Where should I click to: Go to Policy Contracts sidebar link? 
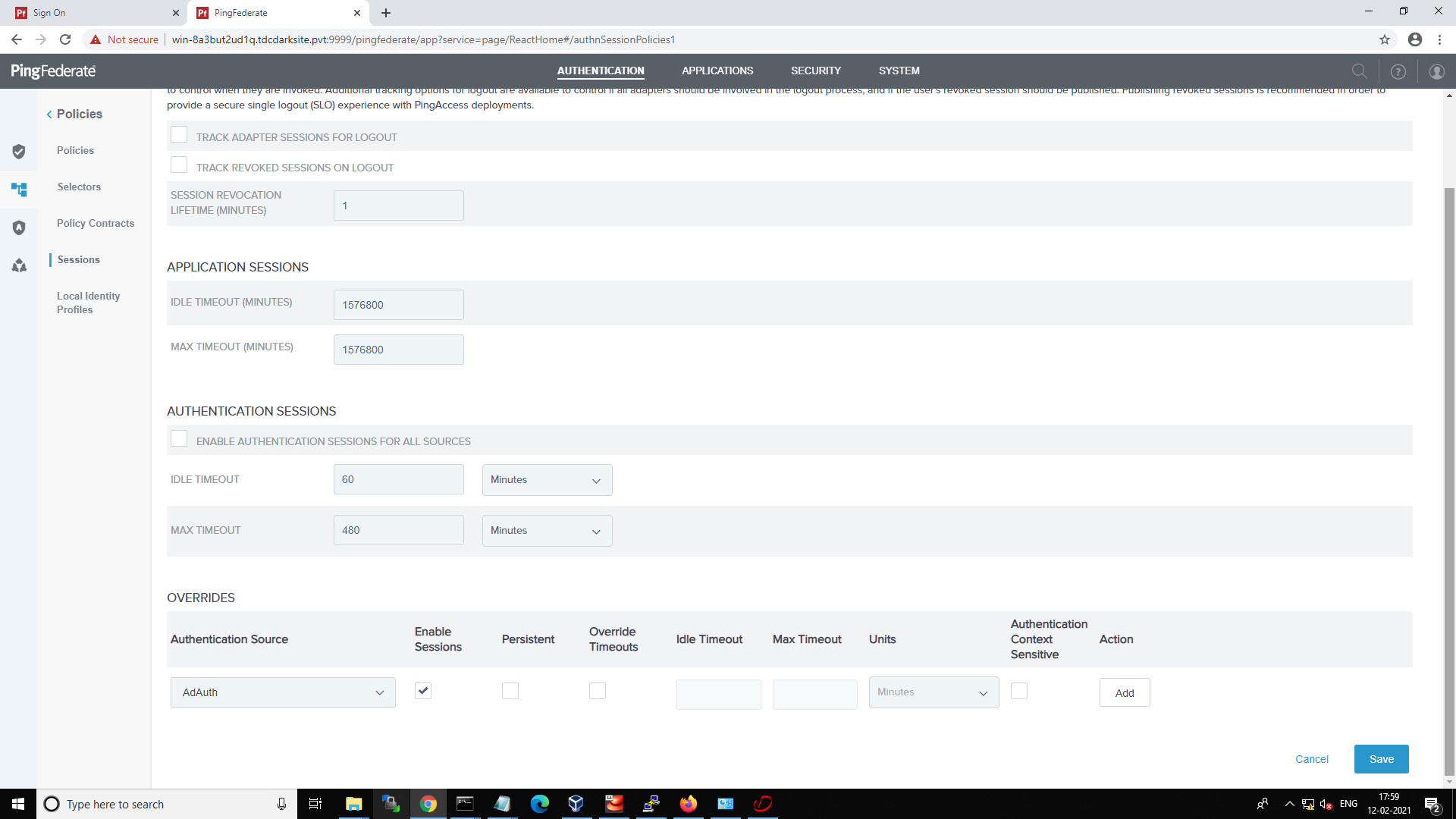coord(96,223)
